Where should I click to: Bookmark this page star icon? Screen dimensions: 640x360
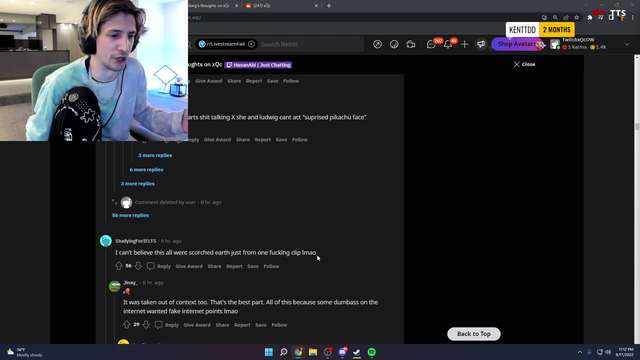[576, 17]
